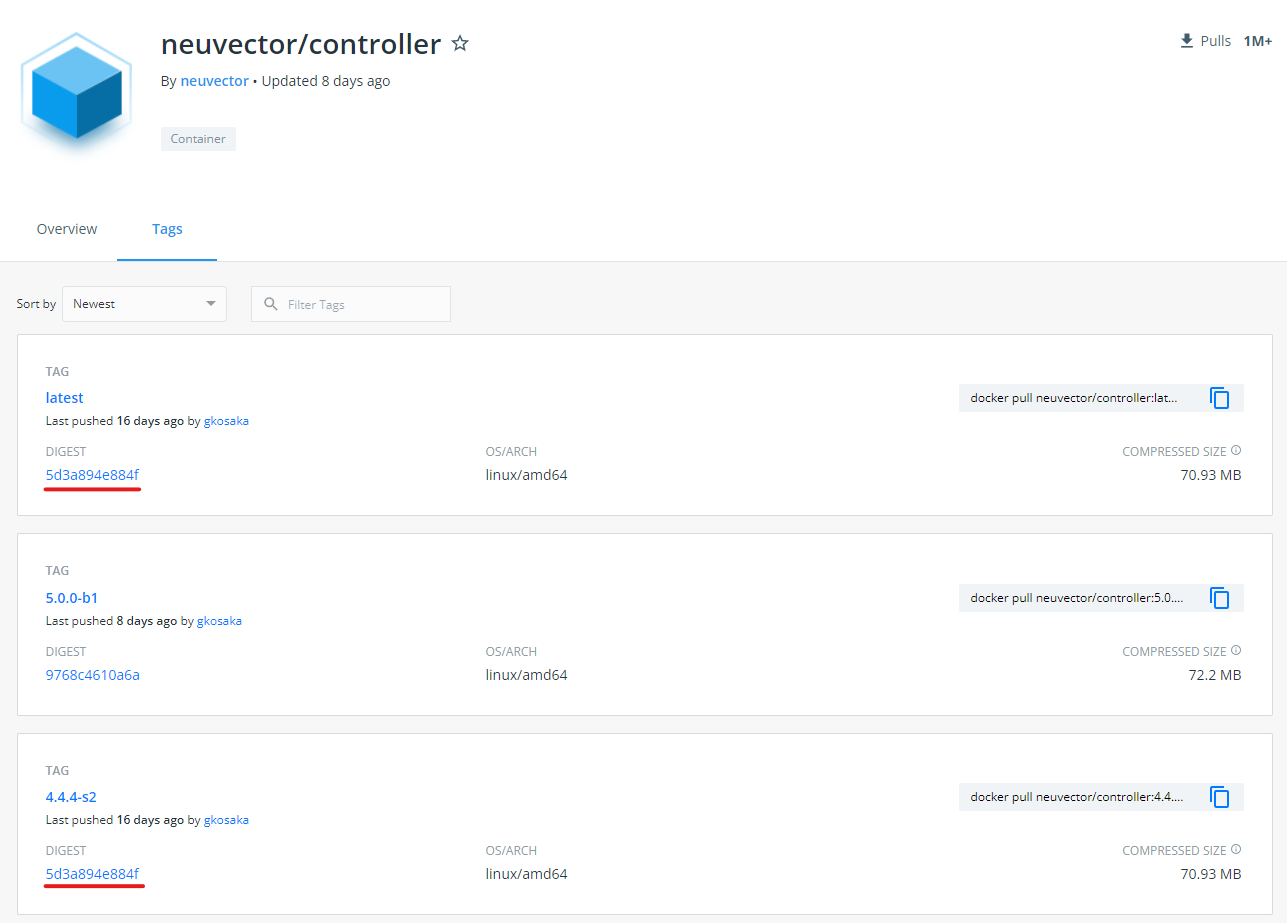1287x923 pixels.
Task: Open digest 9768c4610a6a under 5.0.0-b1
Action: point(93,675)
